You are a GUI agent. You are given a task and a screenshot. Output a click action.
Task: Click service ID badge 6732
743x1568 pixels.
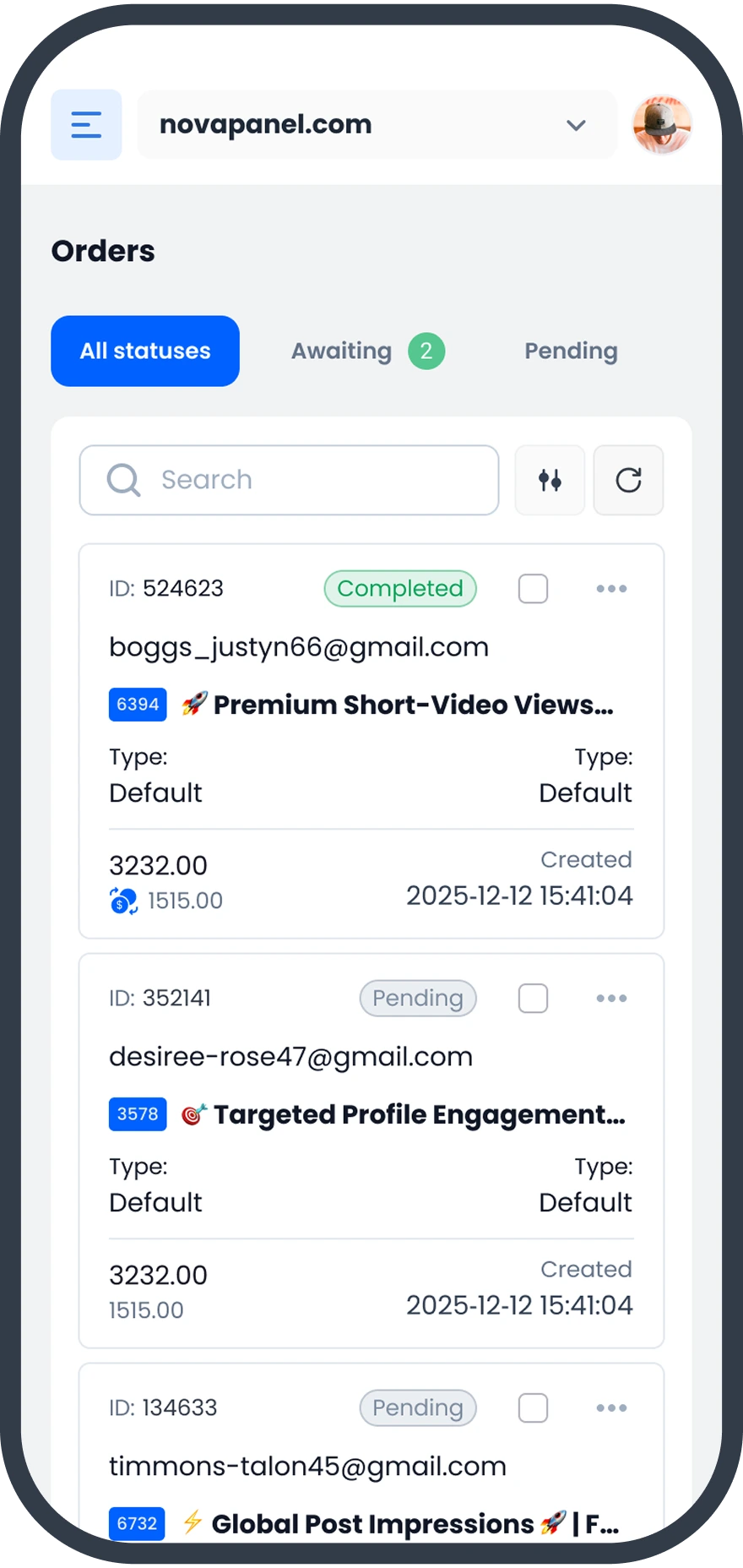coord(137,1523)
